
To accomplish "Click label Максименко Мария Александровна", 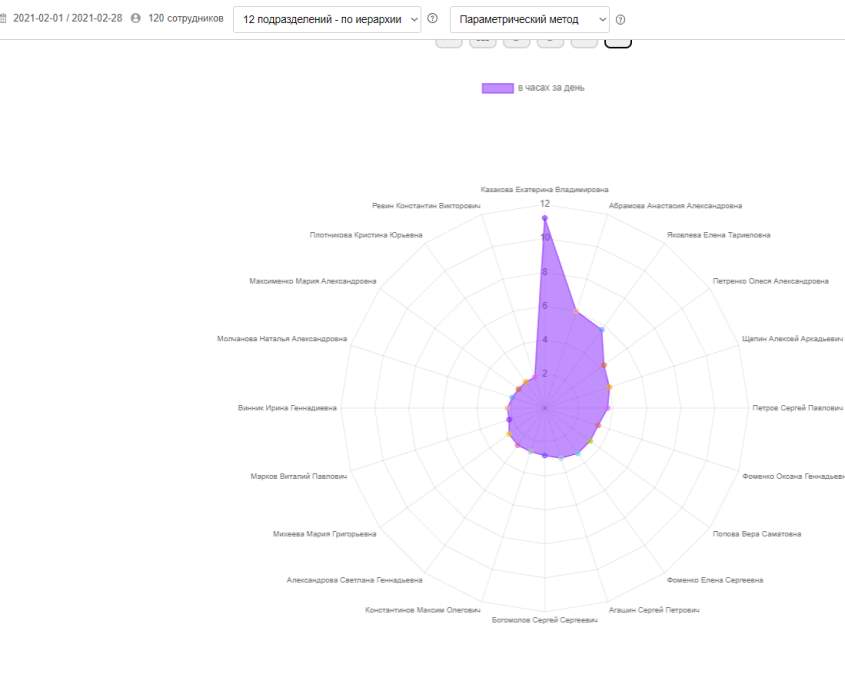I will click(x=313, y=281).
